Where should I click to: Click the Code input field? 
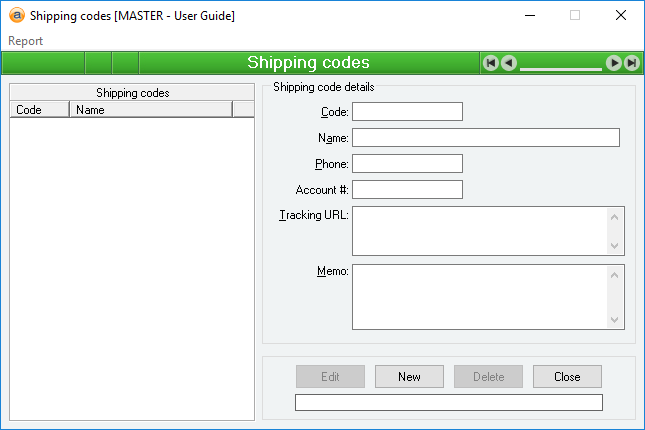pos(407,111)
